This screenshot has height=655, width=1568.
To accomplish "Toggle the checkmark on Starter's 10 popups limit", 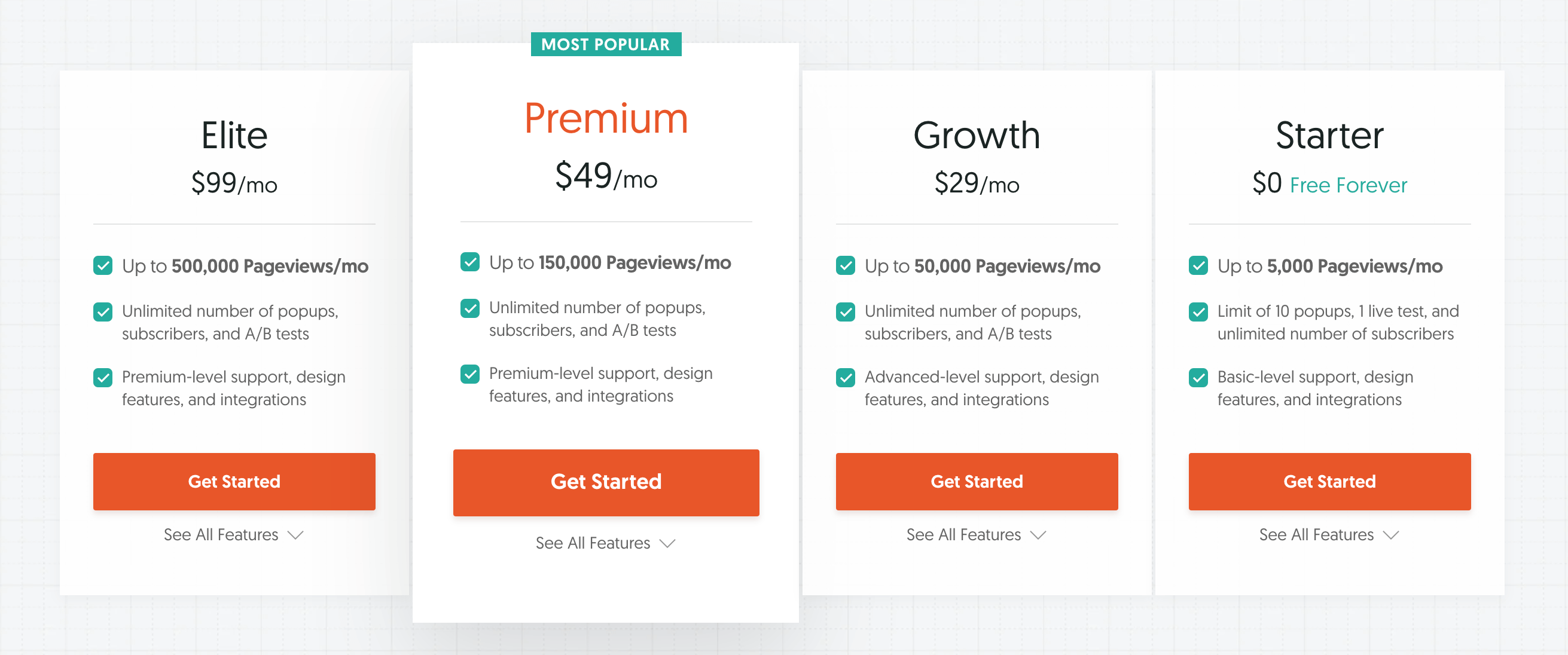I will pyautogui.click(x=1198, y=312).
